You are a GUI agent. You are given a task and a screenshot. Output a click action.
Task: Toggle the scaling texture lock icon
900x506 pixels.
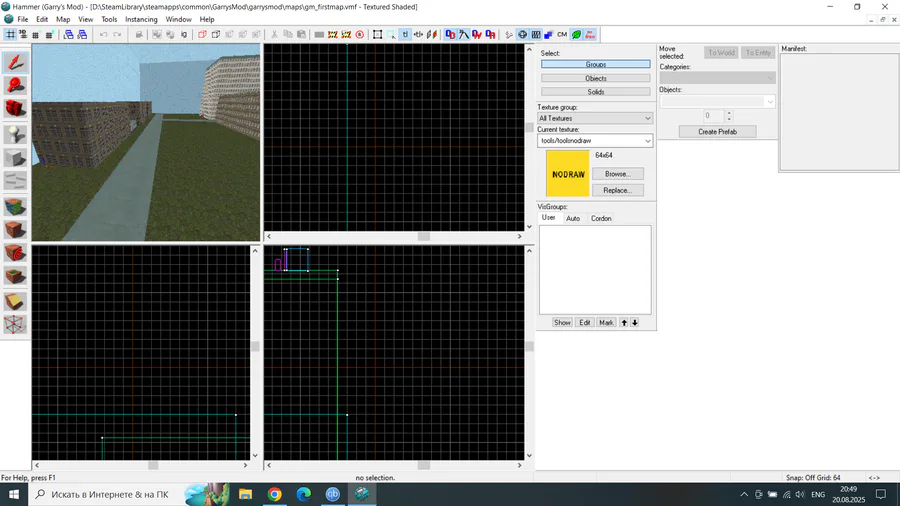click(x=418, y=34)
